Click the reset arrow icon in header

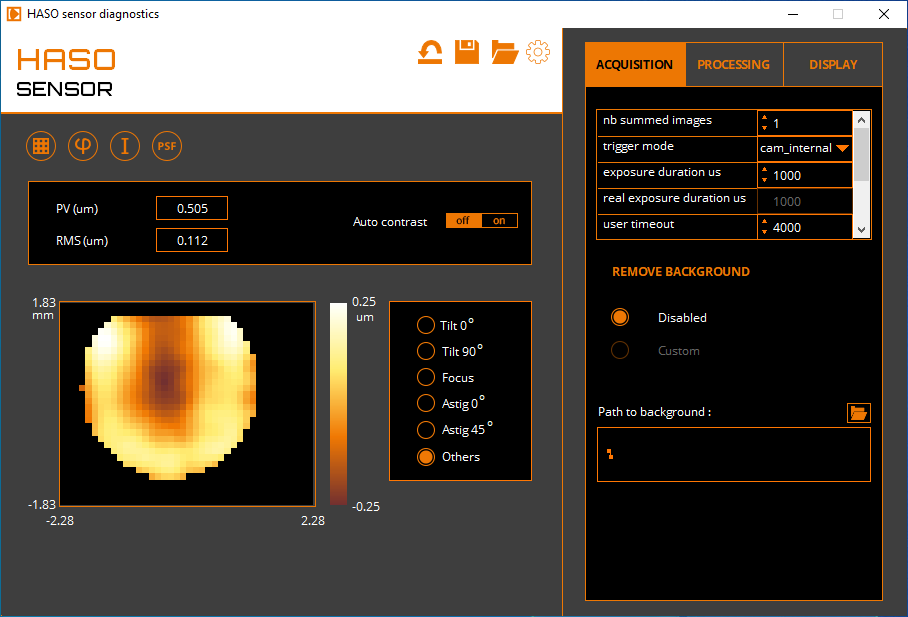tap(430, 52)
